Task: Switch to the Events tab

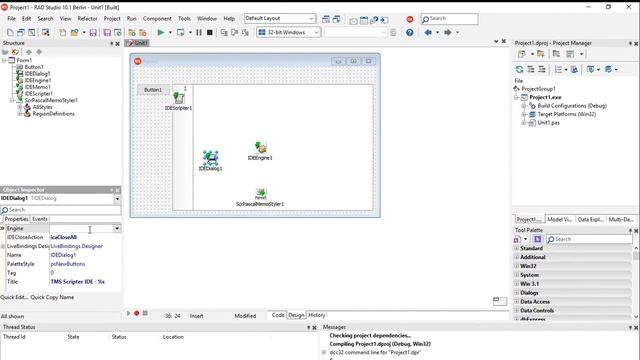Action: (40, 219)
